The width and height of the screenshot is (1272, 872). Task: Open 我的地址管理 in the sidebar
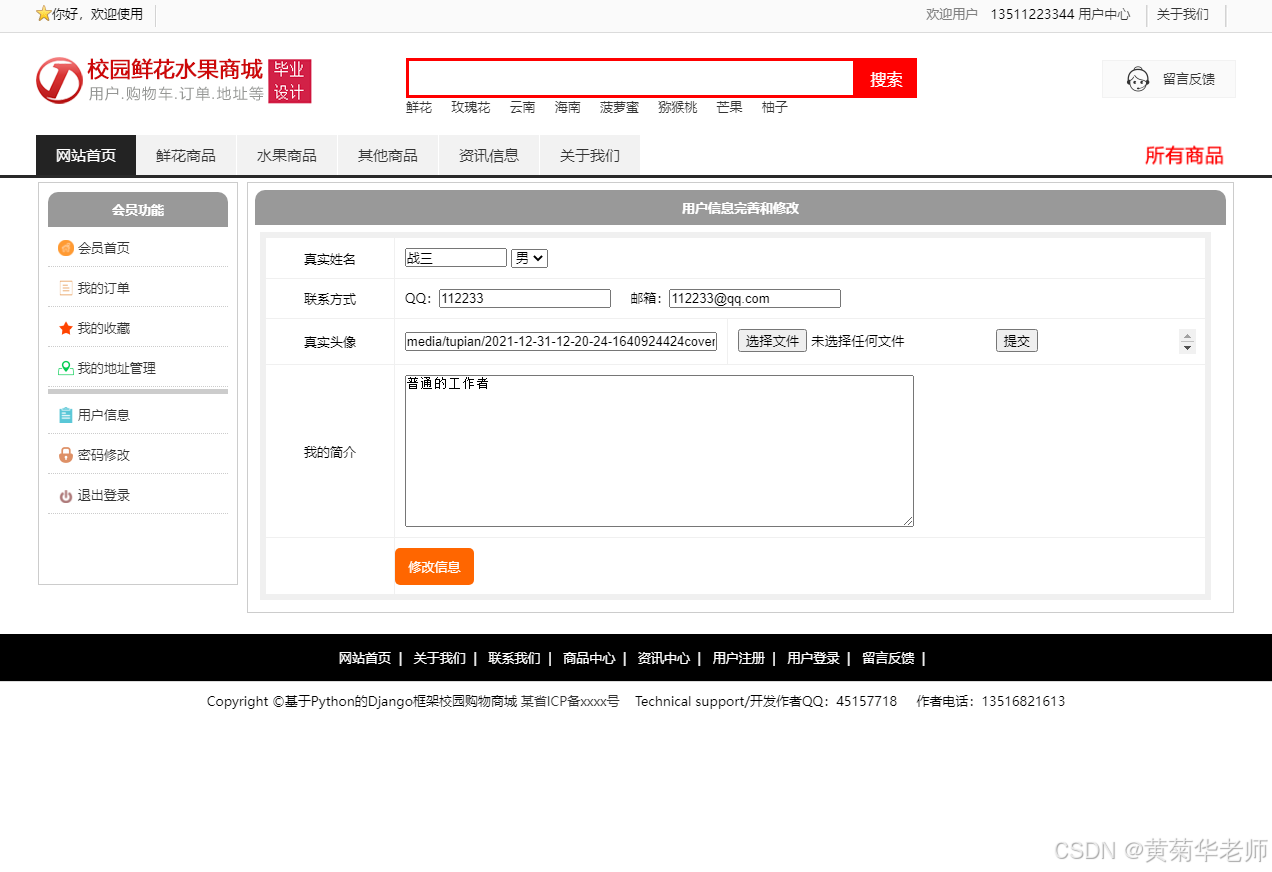pyautogui.click(x=117, y=368)
